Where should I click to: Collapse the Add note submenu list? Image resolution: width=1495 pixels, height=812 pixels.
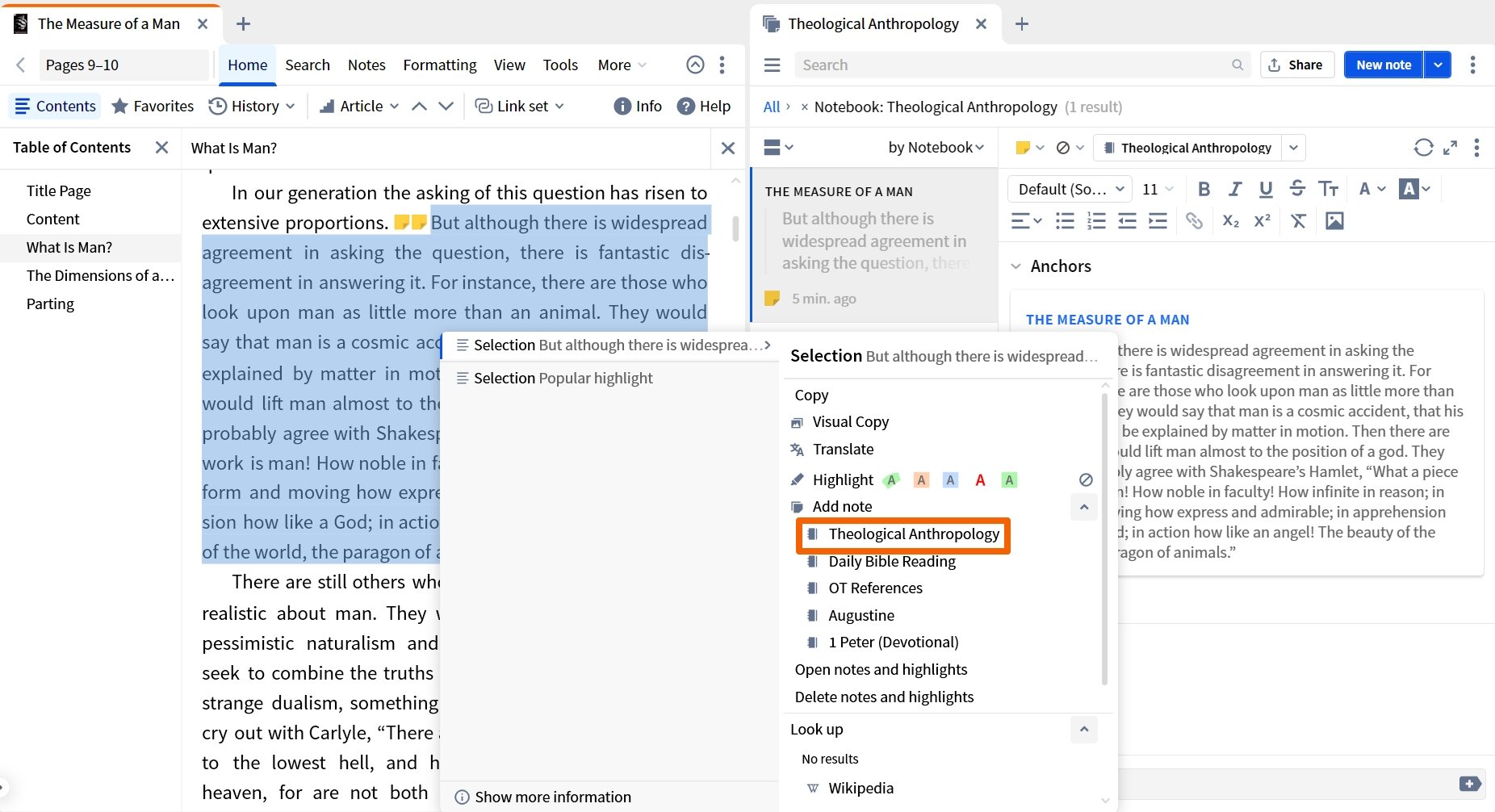point(1084,507)
